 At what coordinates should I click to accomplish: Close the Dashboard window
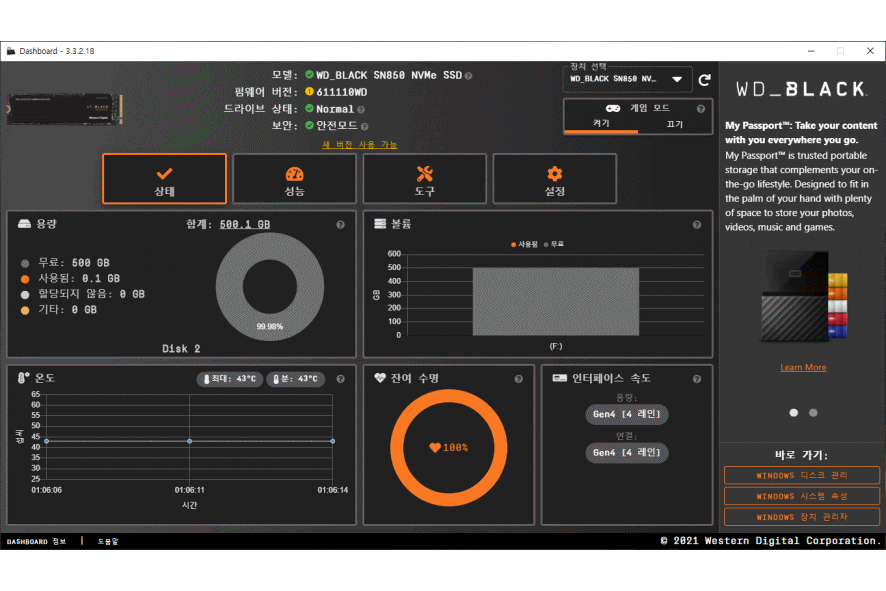(870, 51)
